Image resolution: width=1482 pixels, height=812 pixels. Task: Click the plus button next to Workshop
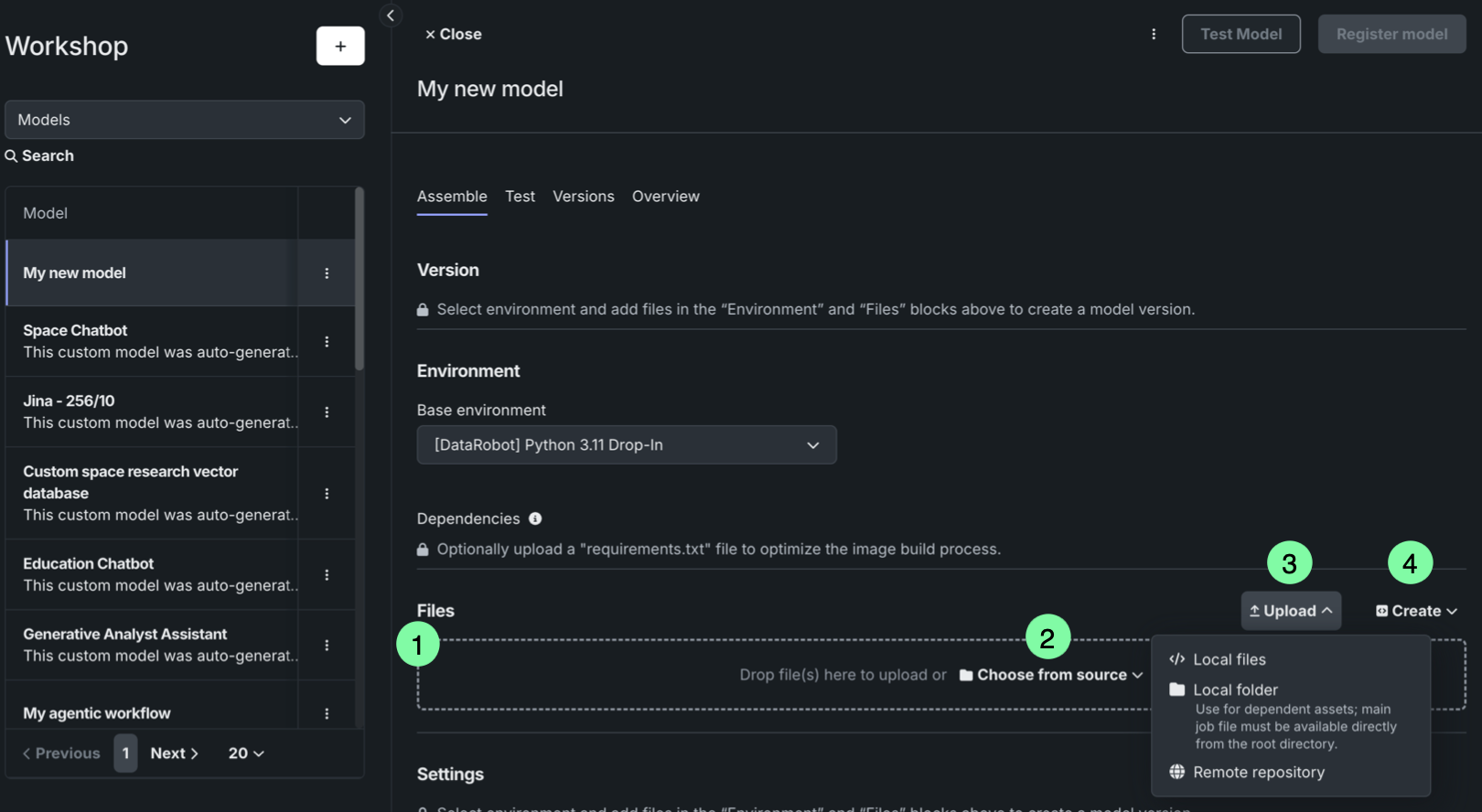[x=340, y=46]
